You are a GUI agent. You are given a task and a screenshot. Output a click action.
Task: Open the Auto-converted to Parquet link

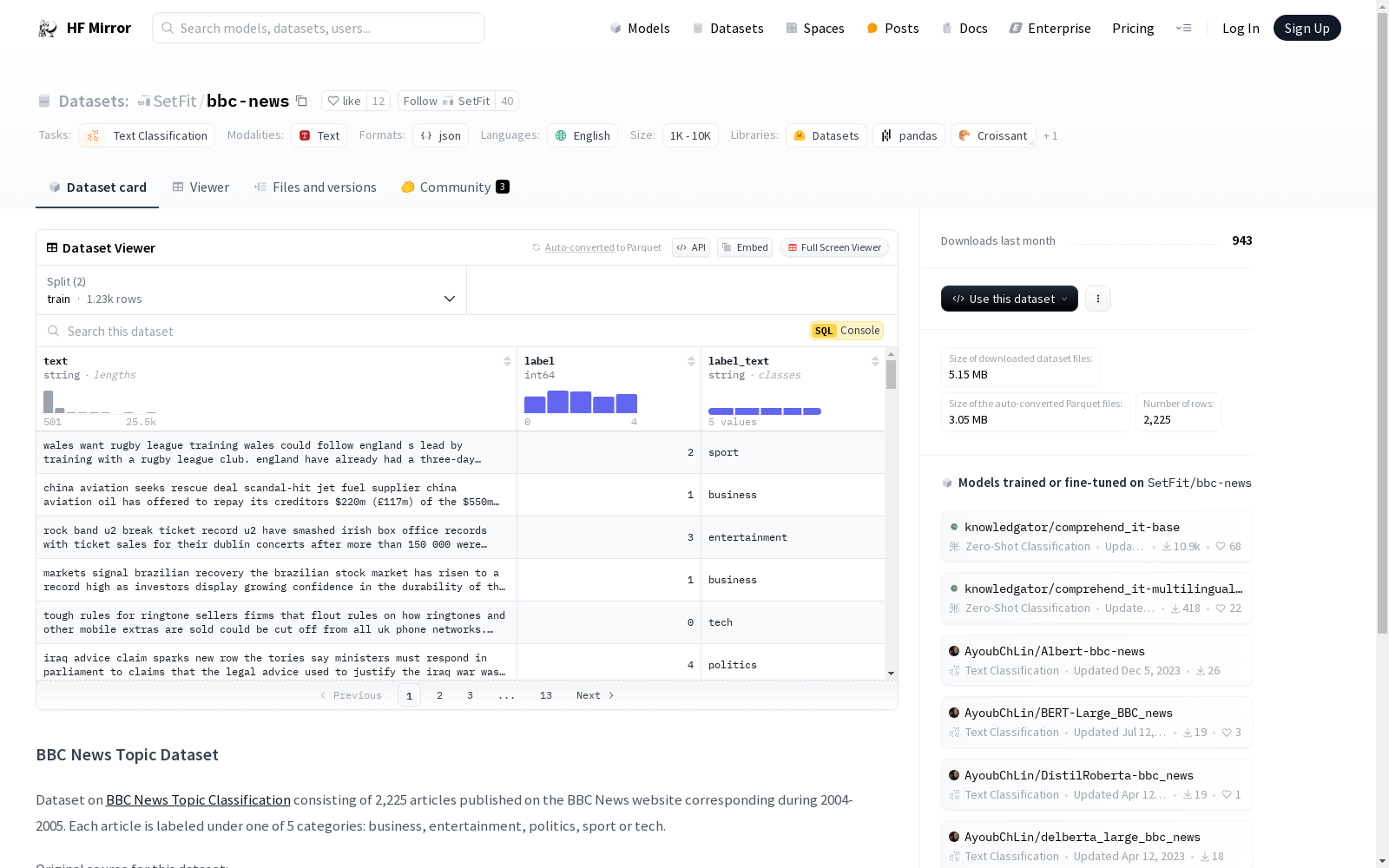[603, 247]
